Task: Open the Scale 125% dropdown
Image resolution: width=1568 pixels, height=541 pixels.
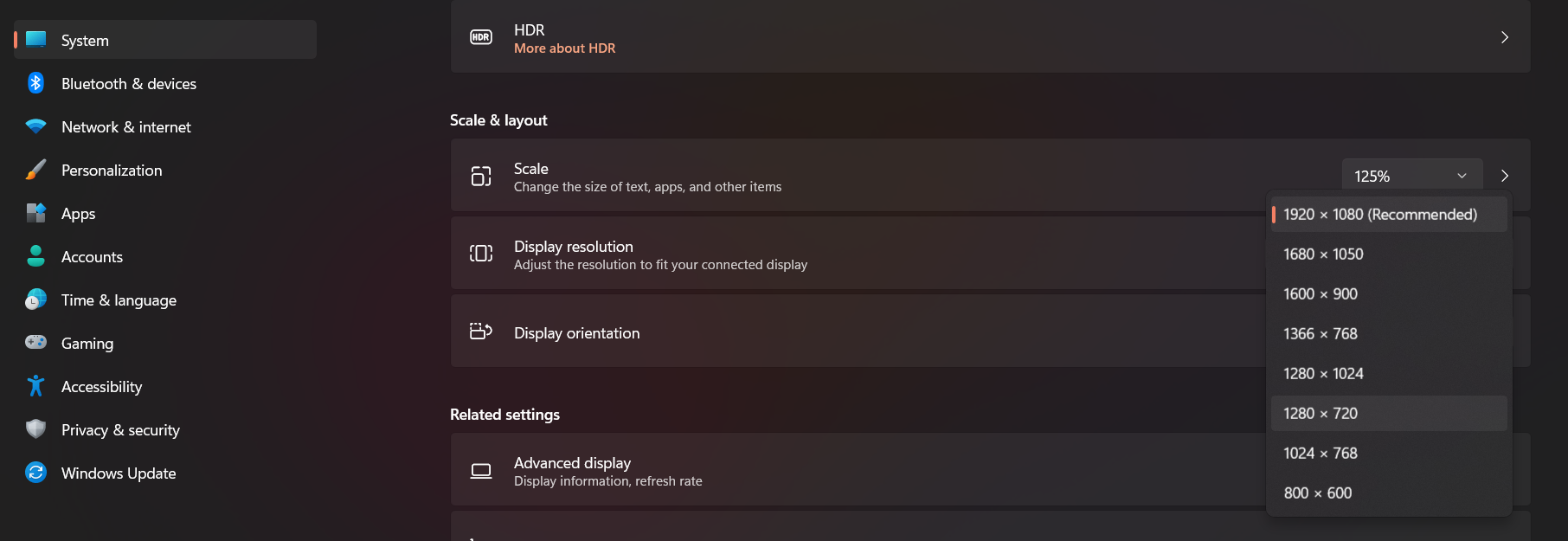Action: [1411, 176]
